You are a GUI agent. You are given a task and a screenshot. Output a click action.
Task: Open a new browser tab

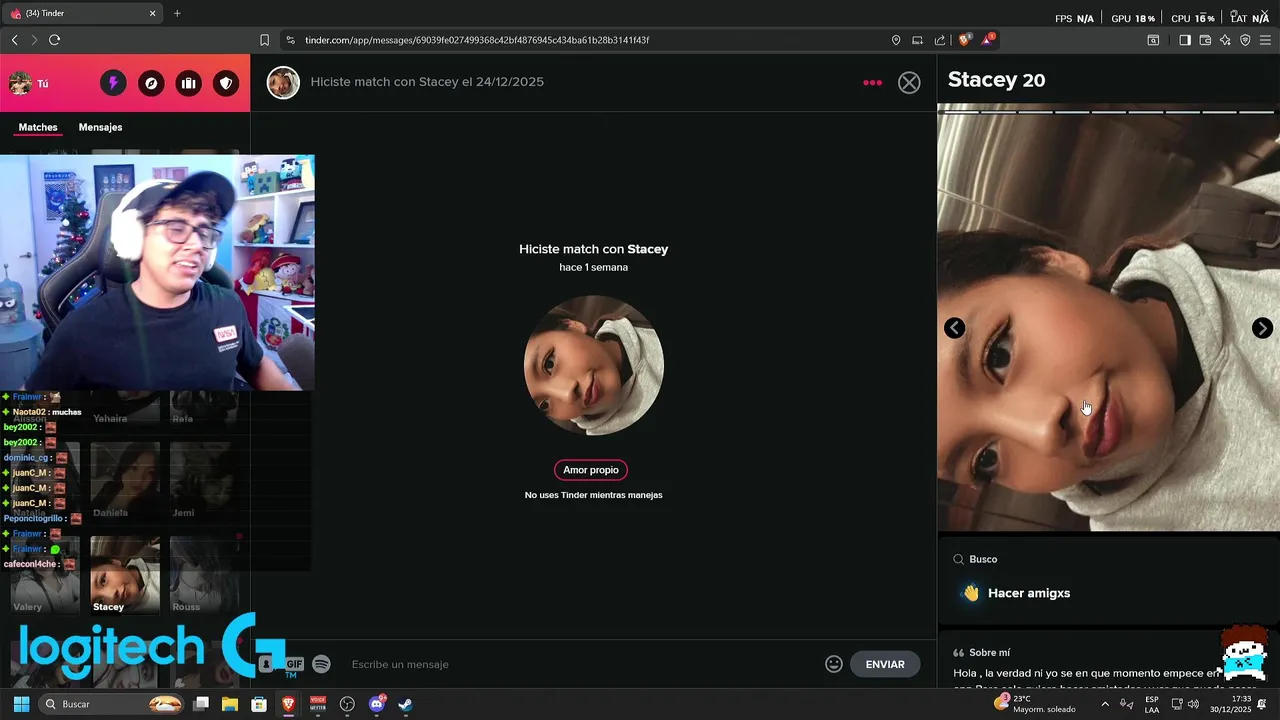coord(177,13)
